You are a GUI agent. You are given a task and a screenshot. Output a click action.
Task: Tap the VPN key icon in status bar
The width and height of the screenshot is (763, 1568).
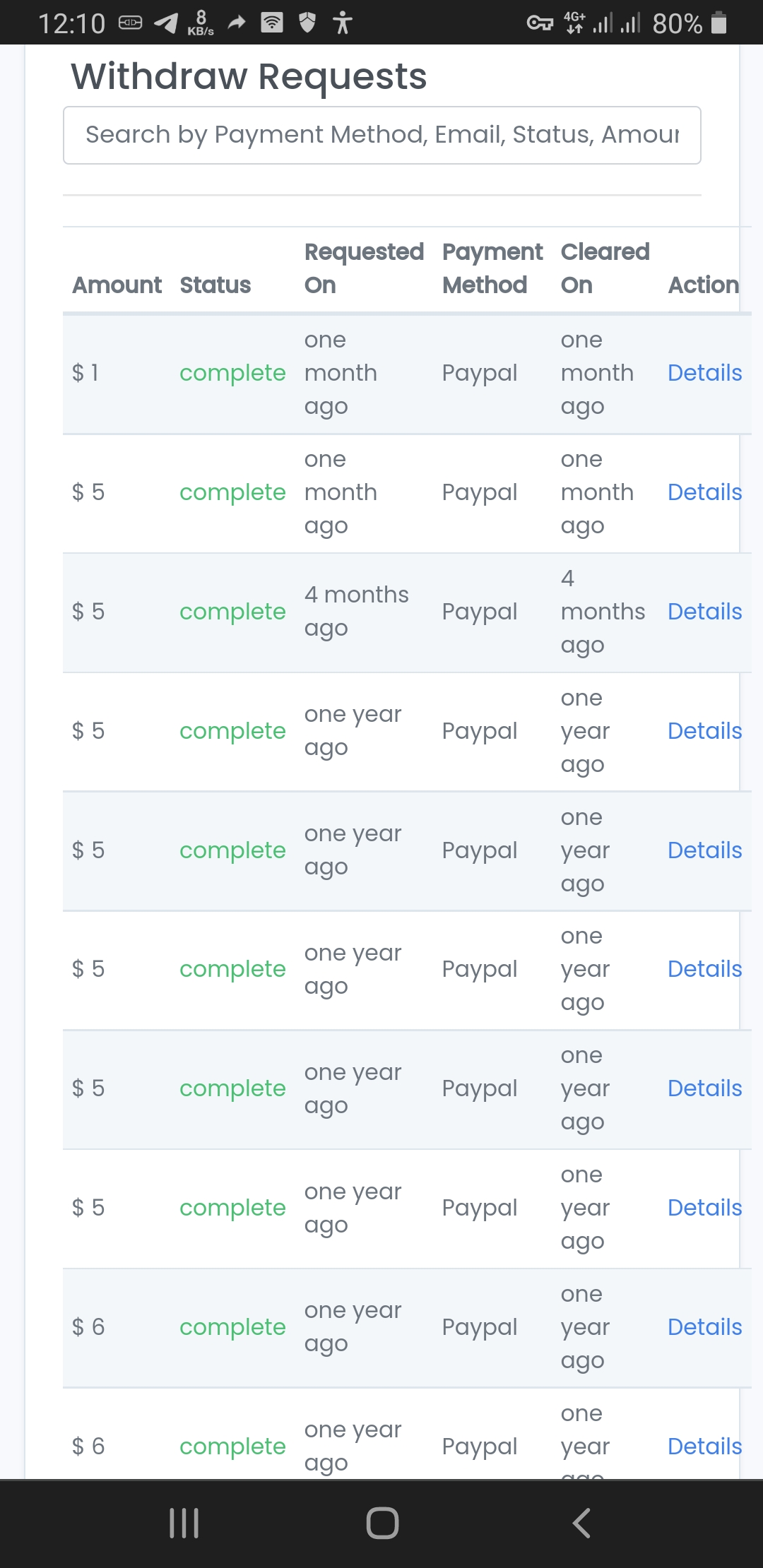click(540, 23)
